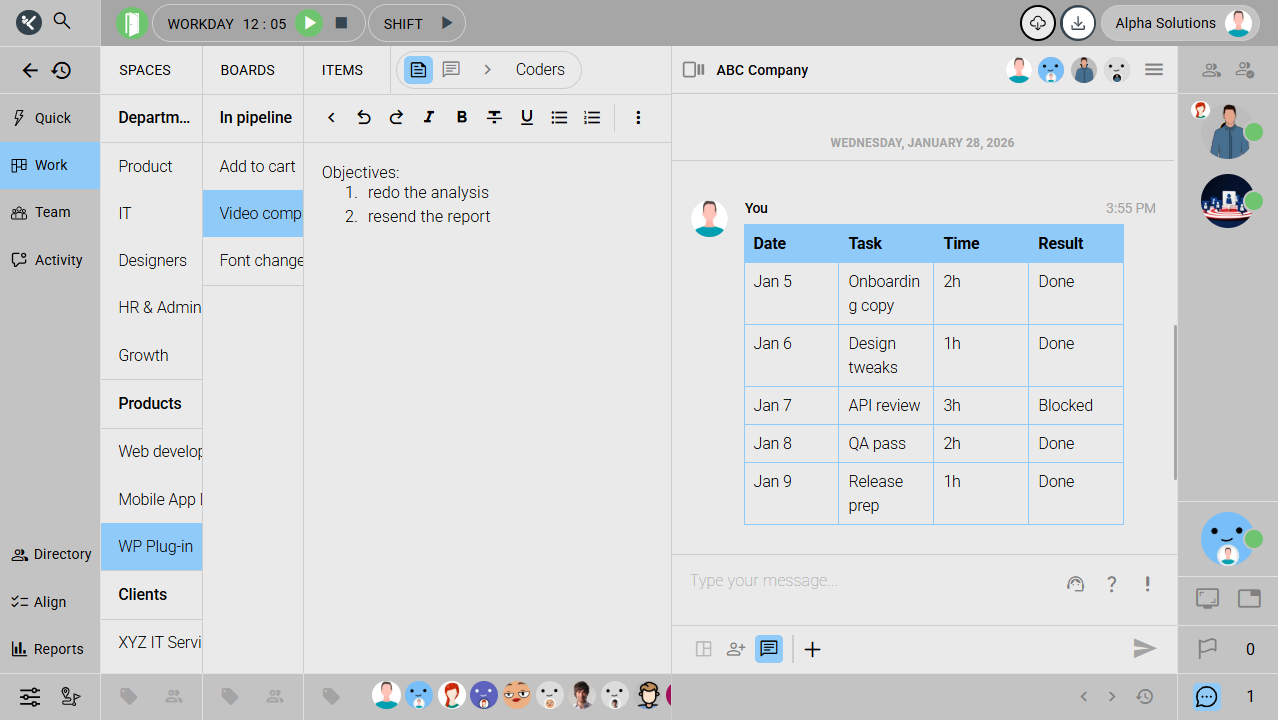Start the WORKDAY timer play button
Screen dimensions: 1278x720
pyautogui.click(x=309, y=23)
